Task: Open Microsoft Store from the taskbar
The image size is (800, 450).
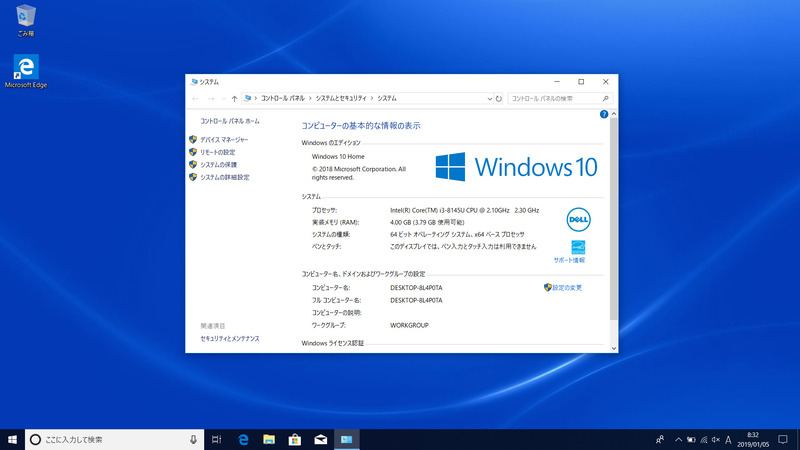Action: coord(294,439)
